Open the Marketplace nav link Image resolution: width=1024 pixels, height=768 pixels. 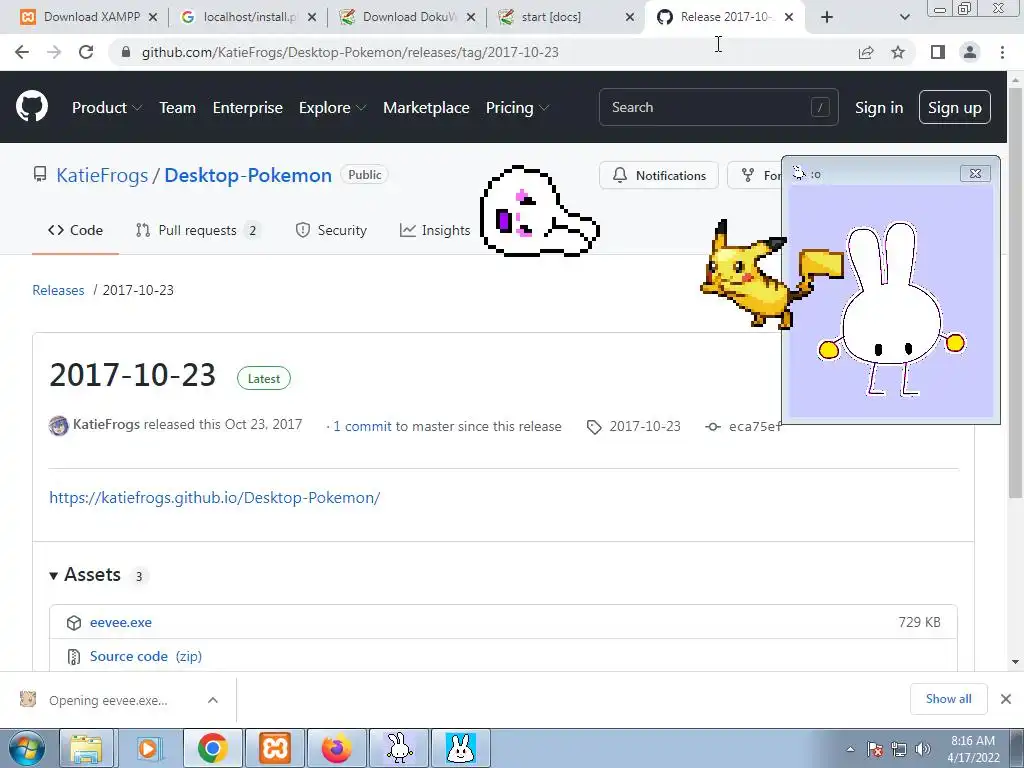426,108
